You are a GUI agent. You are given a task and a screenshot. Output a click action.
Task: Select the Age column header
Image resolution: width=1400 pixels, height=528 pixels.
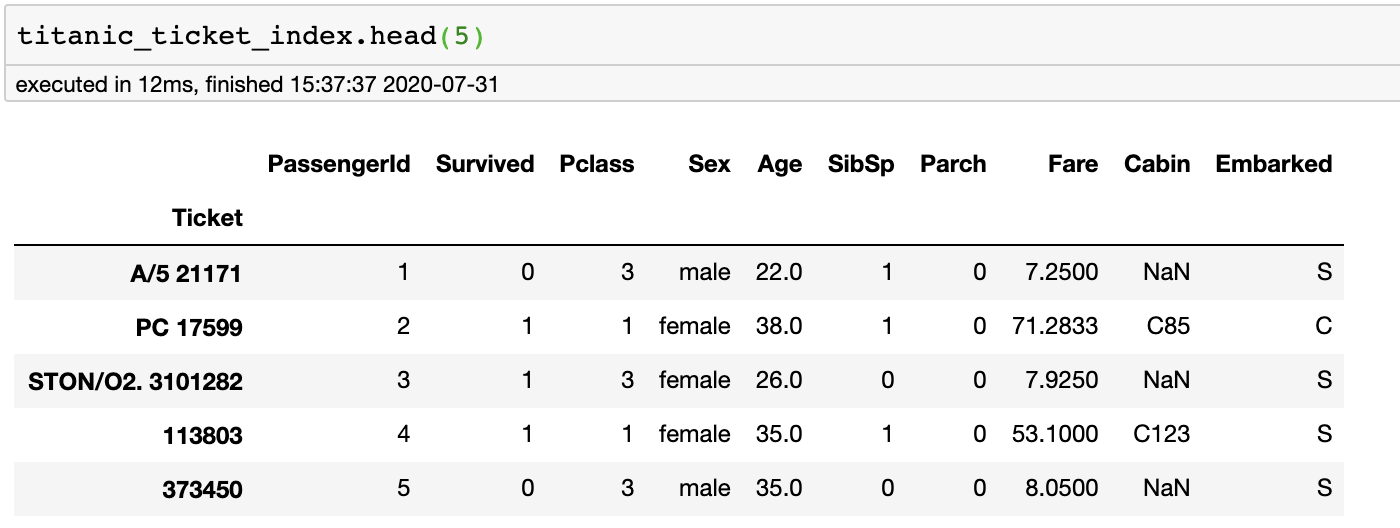780,164
